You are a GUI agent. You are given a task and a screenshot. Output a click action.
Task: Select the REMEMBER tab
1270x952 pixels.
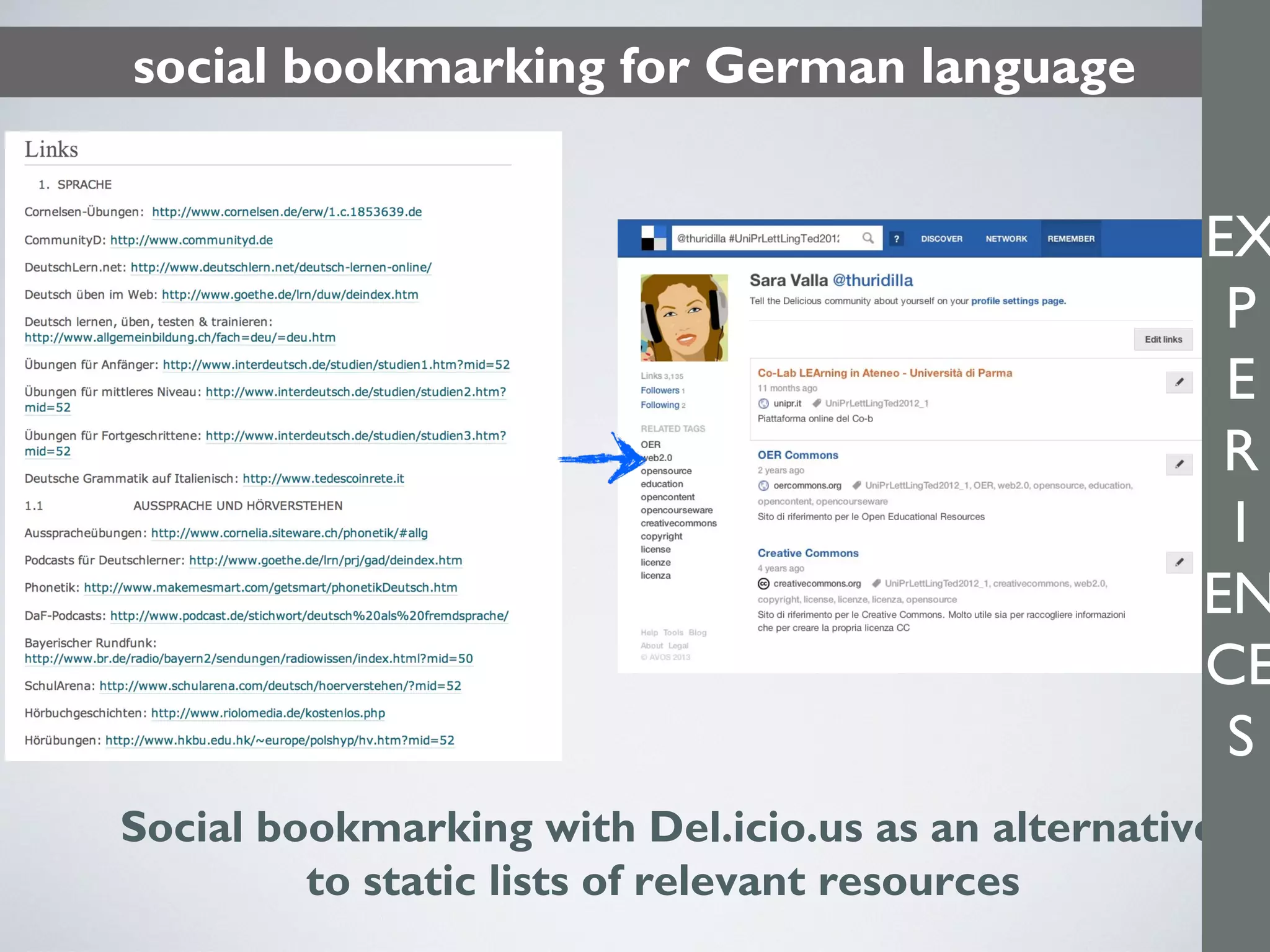coord(1071,239)
